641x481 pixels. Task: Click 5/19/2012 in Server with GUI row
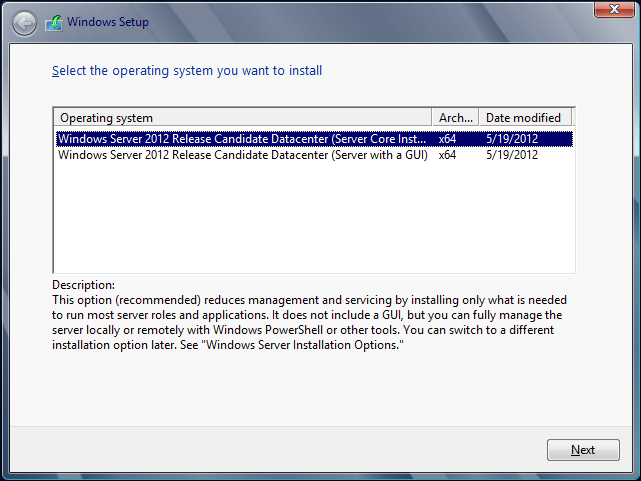(x=512, y=155)
